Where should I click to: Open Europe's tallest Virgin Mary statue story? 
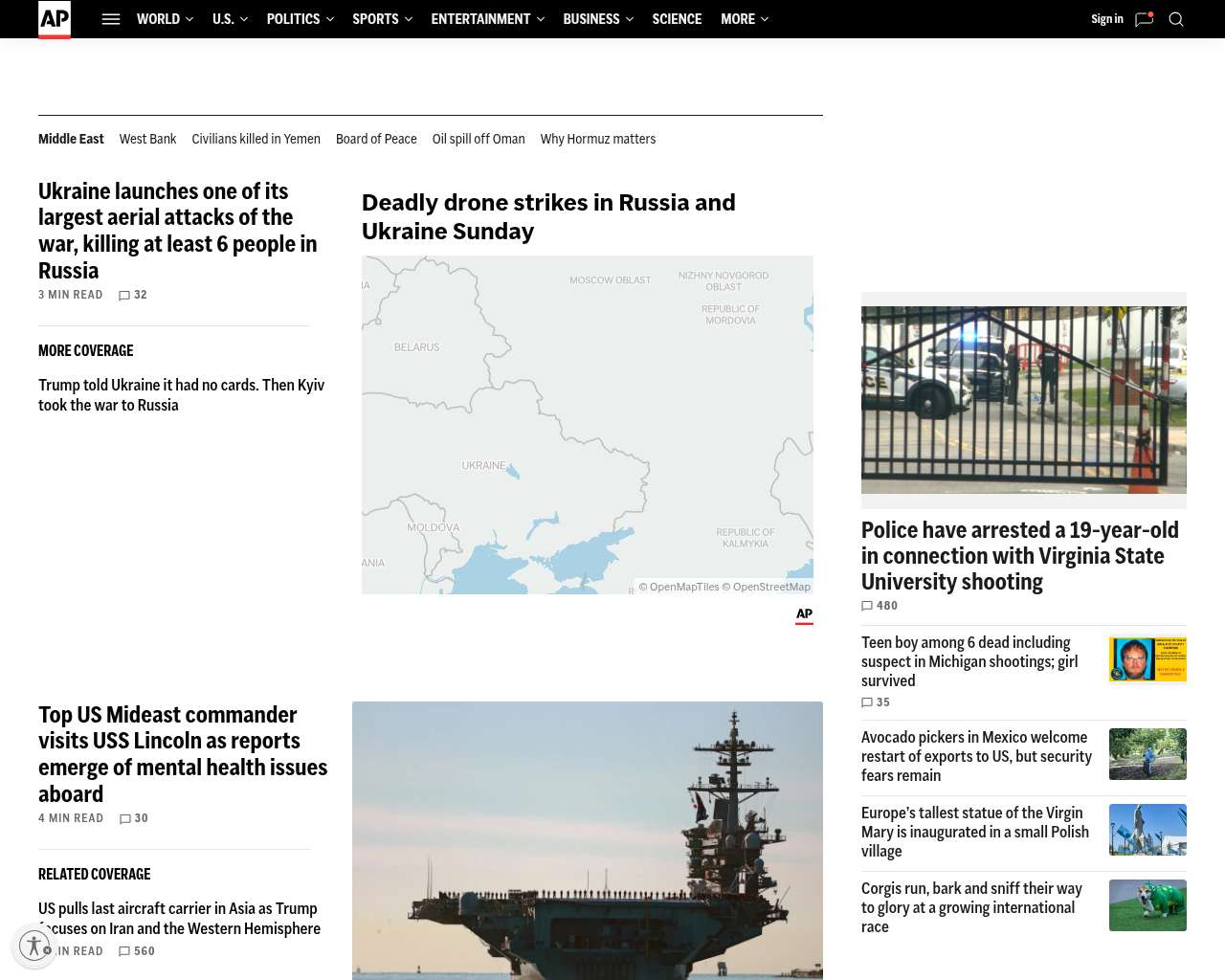(975, 832)
